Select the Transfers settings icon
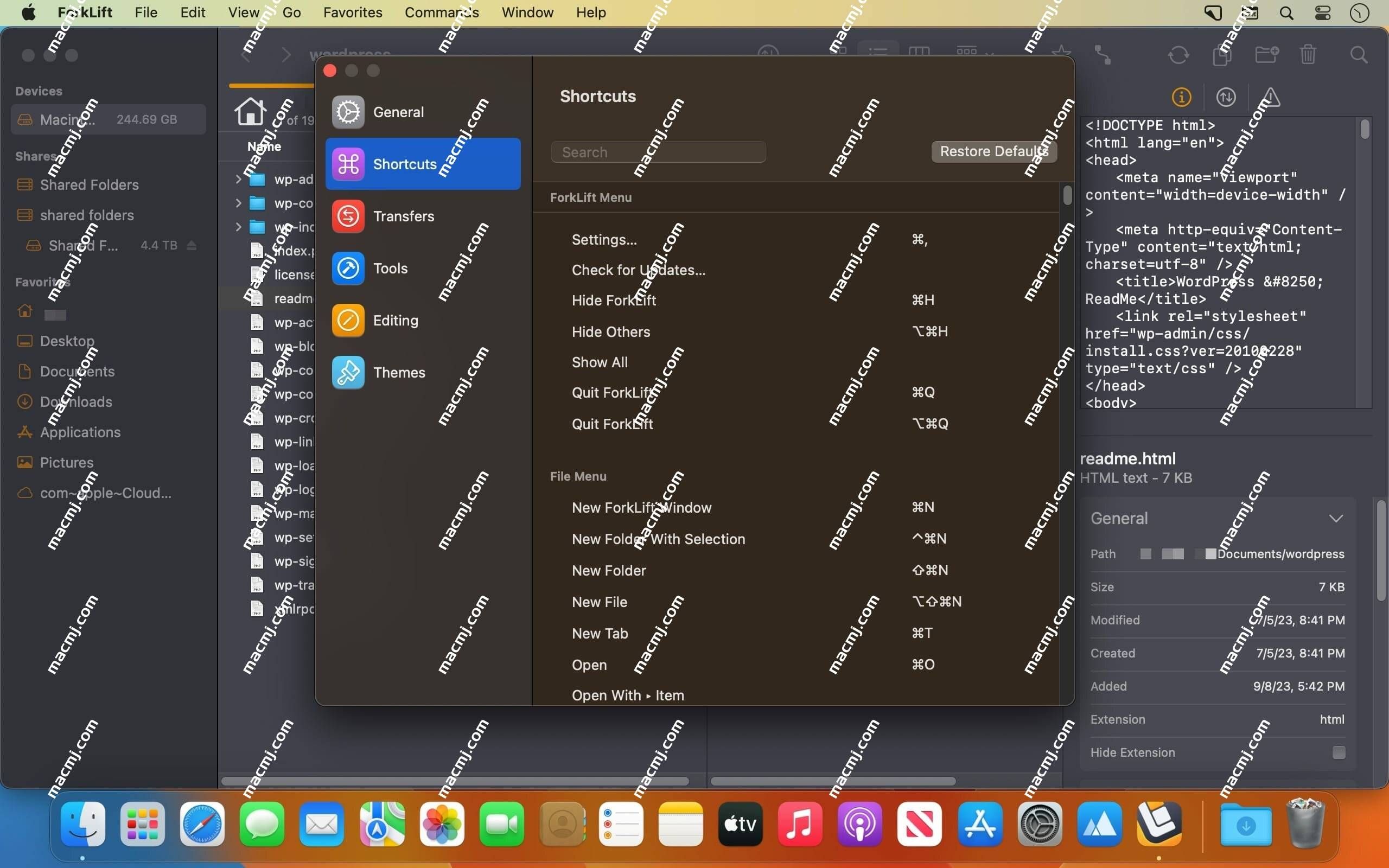Image resolution: width=1389 pixels, height=868 pixels. pos(348,215)
